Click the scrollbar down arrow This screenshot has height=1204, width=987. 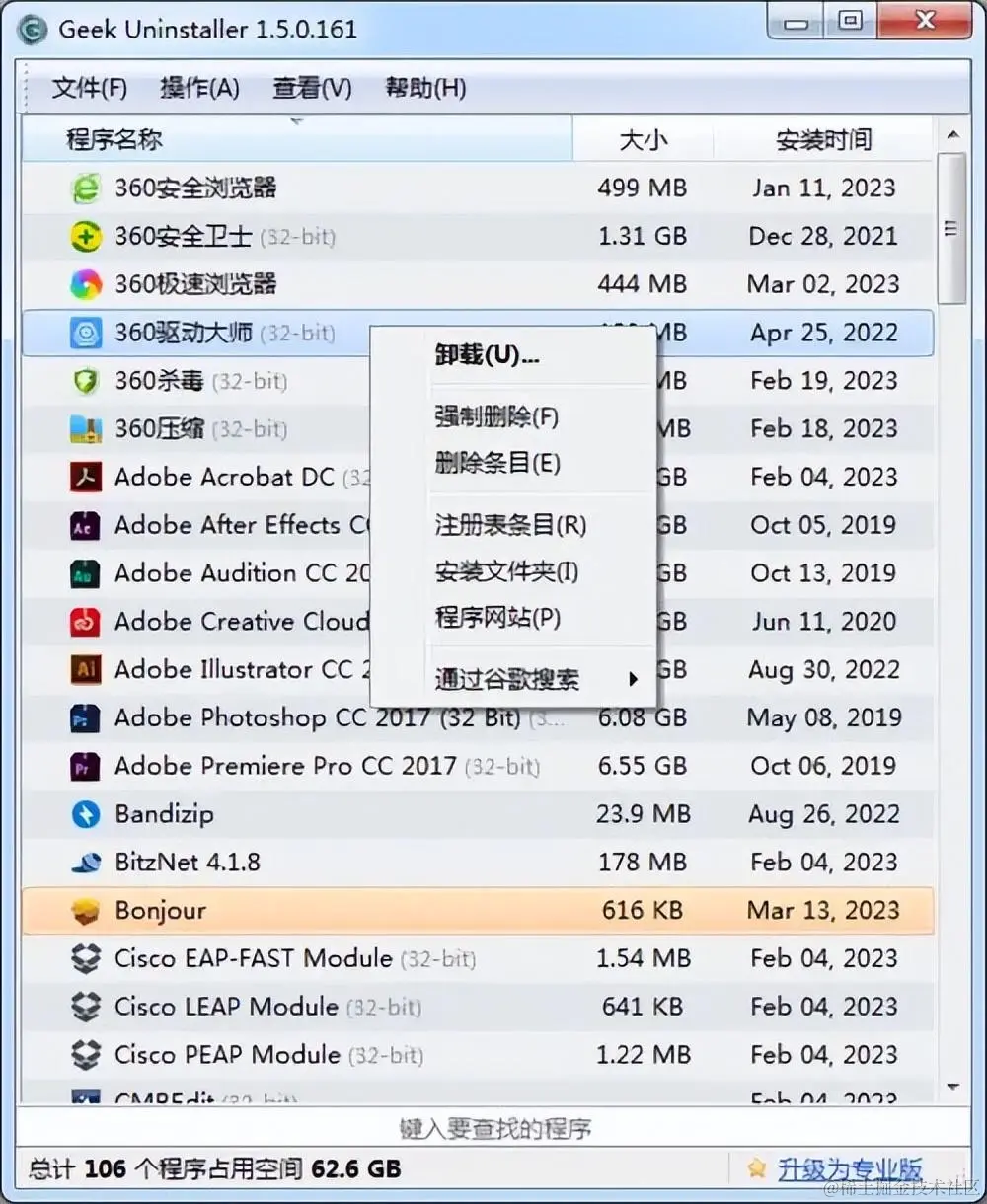[952, 1087]
